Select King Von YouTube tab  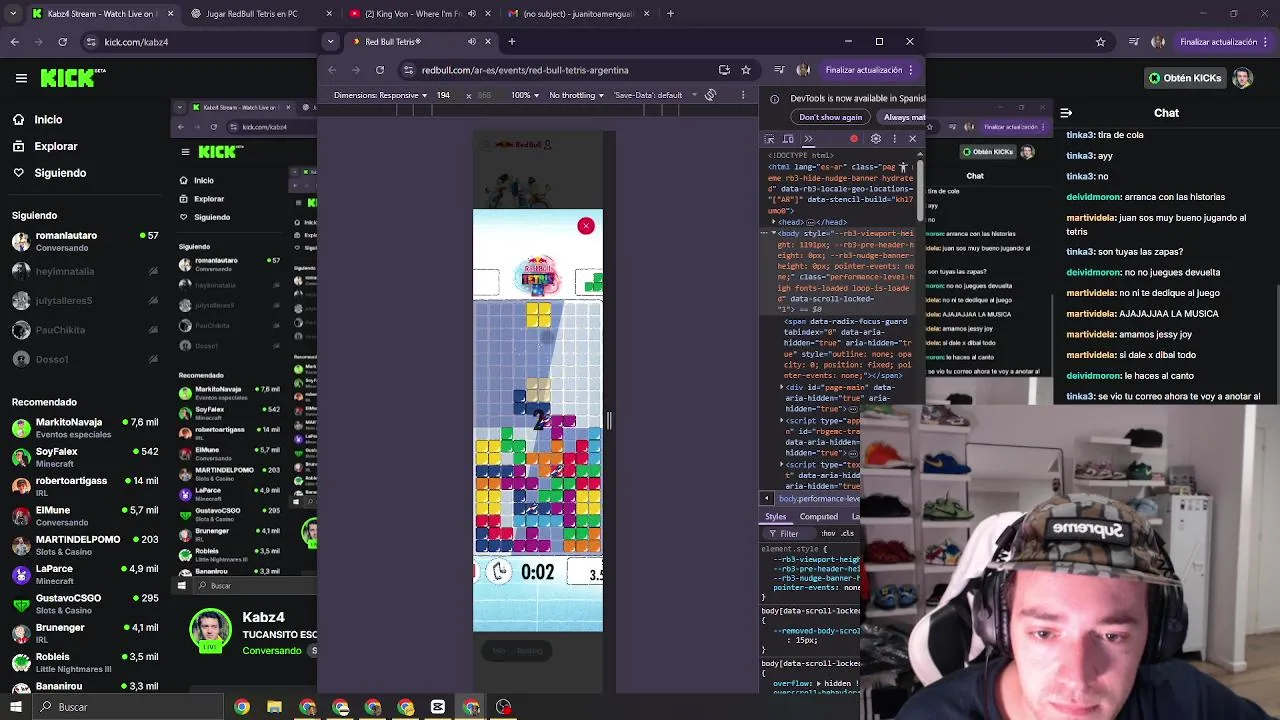[x=419, y=14]
